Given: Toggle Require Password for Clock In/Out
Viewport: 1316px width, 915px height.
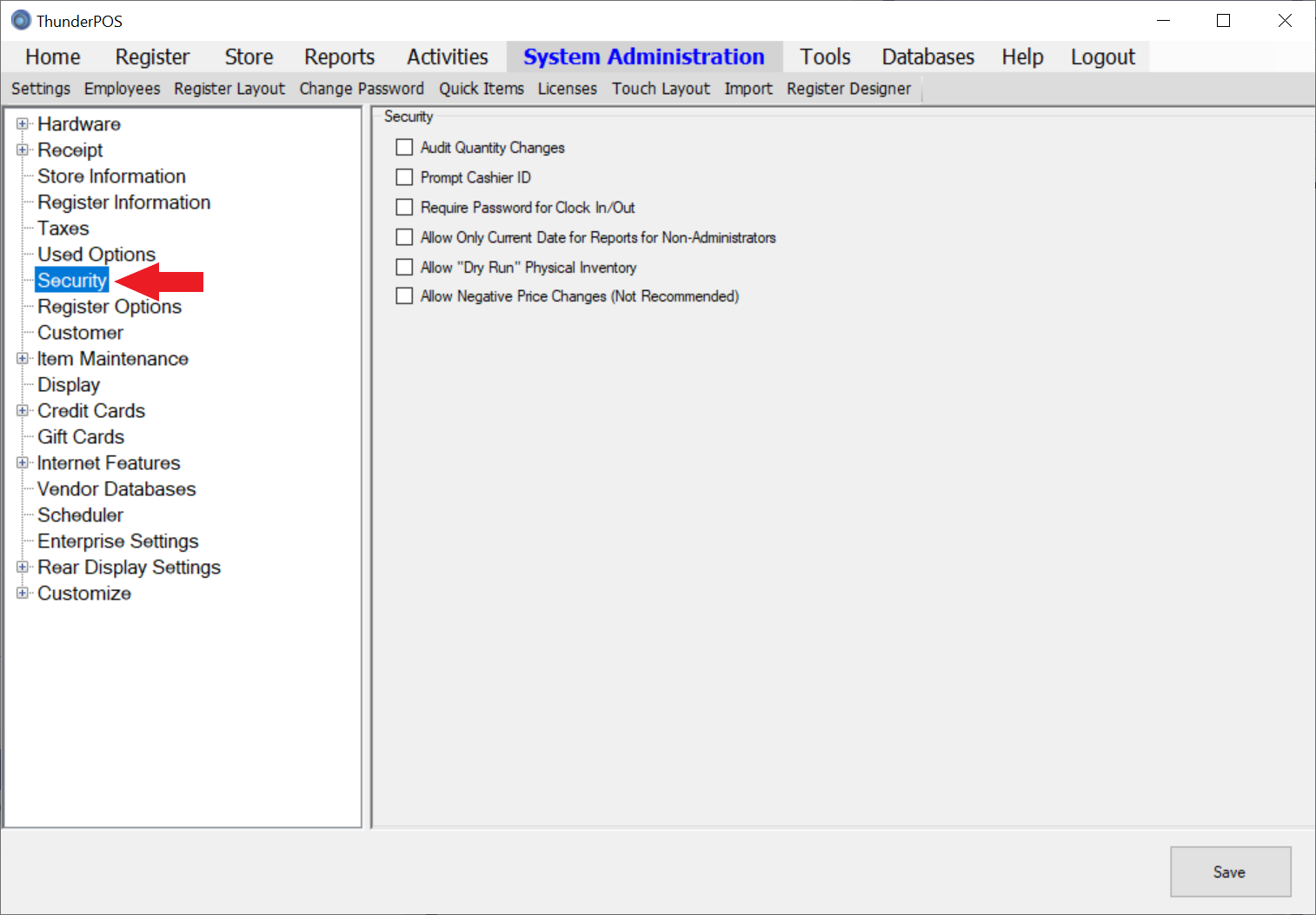Looking at the screenshot, I should pyautogui.click(x=404, y=208).
